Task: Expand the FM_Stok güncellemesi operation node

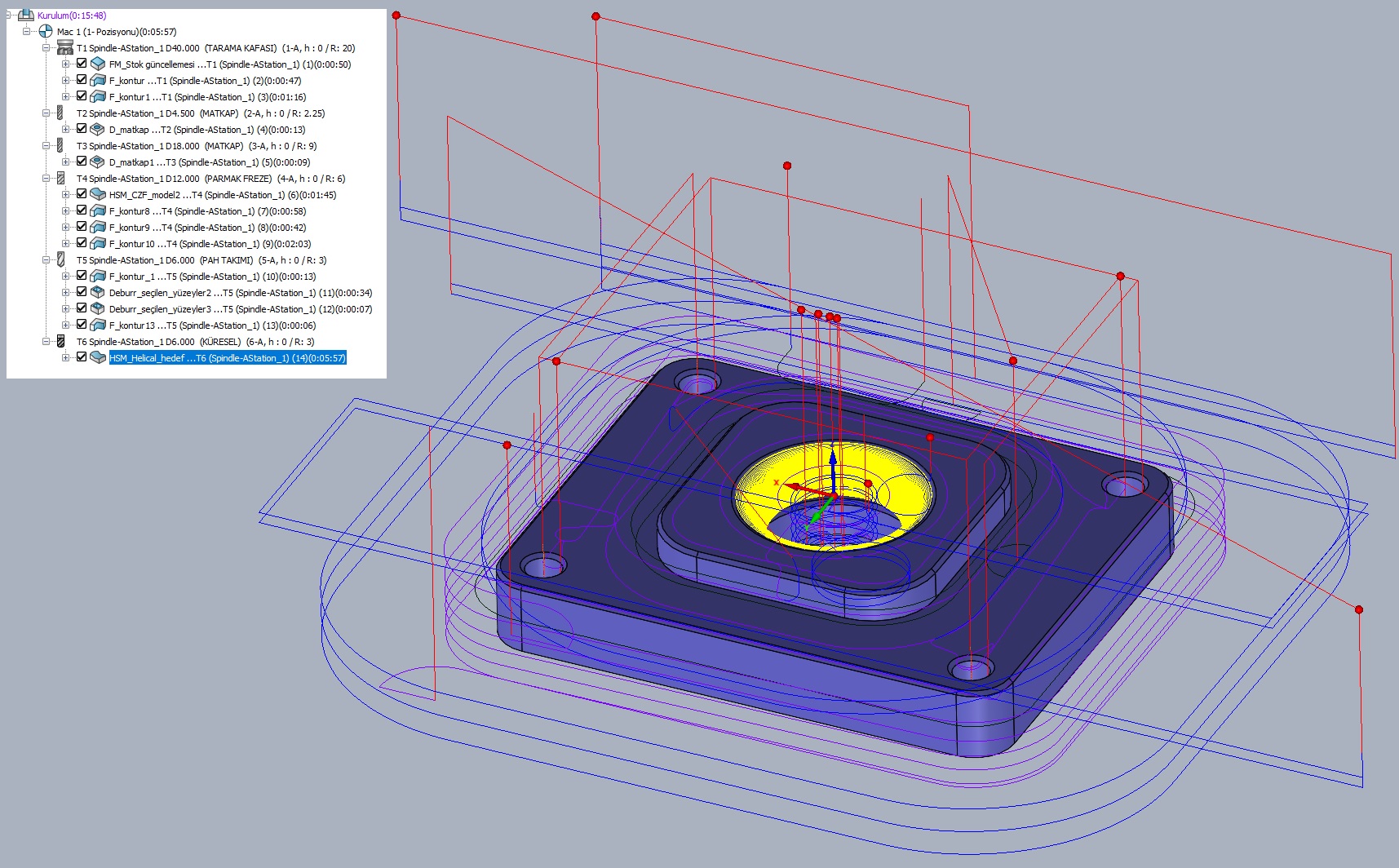Action: [66, 64]
